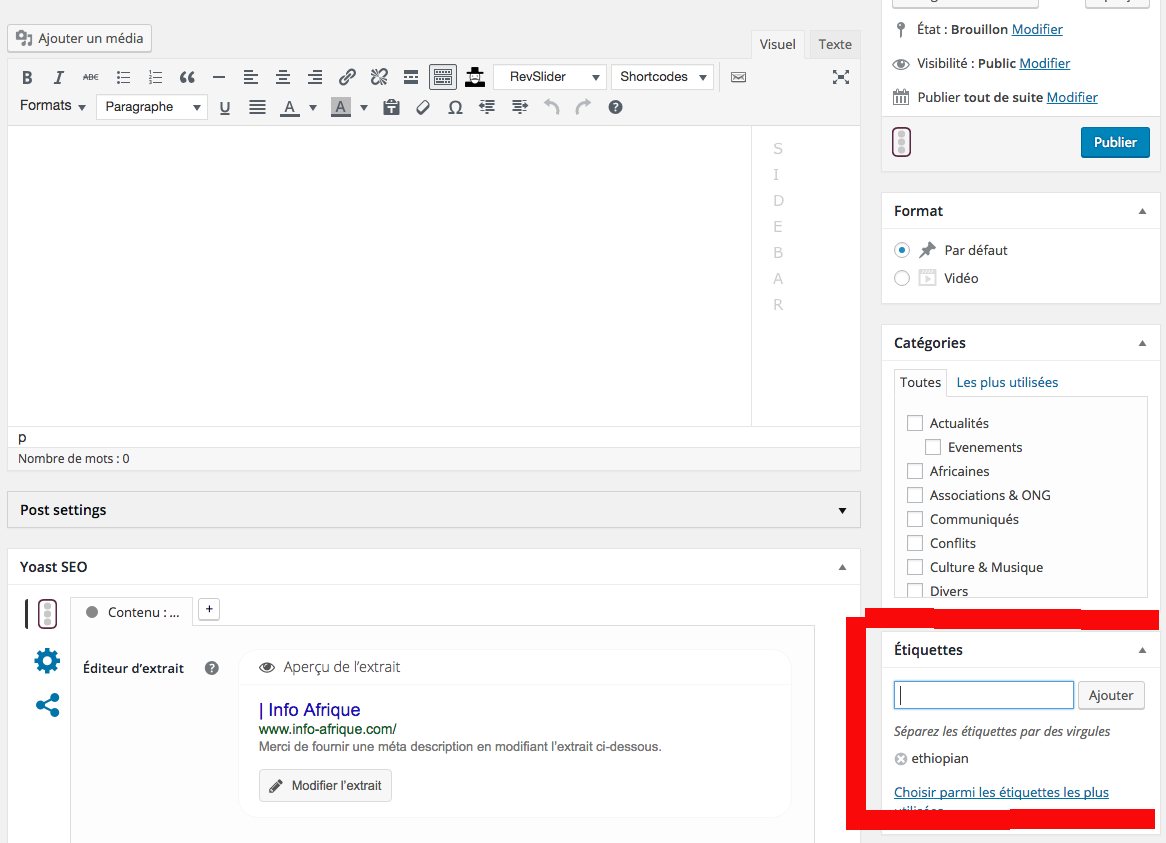Check the Actualités category
Image resolution: width=1166 pixels, height=843 pixels.
coord(915,423)
